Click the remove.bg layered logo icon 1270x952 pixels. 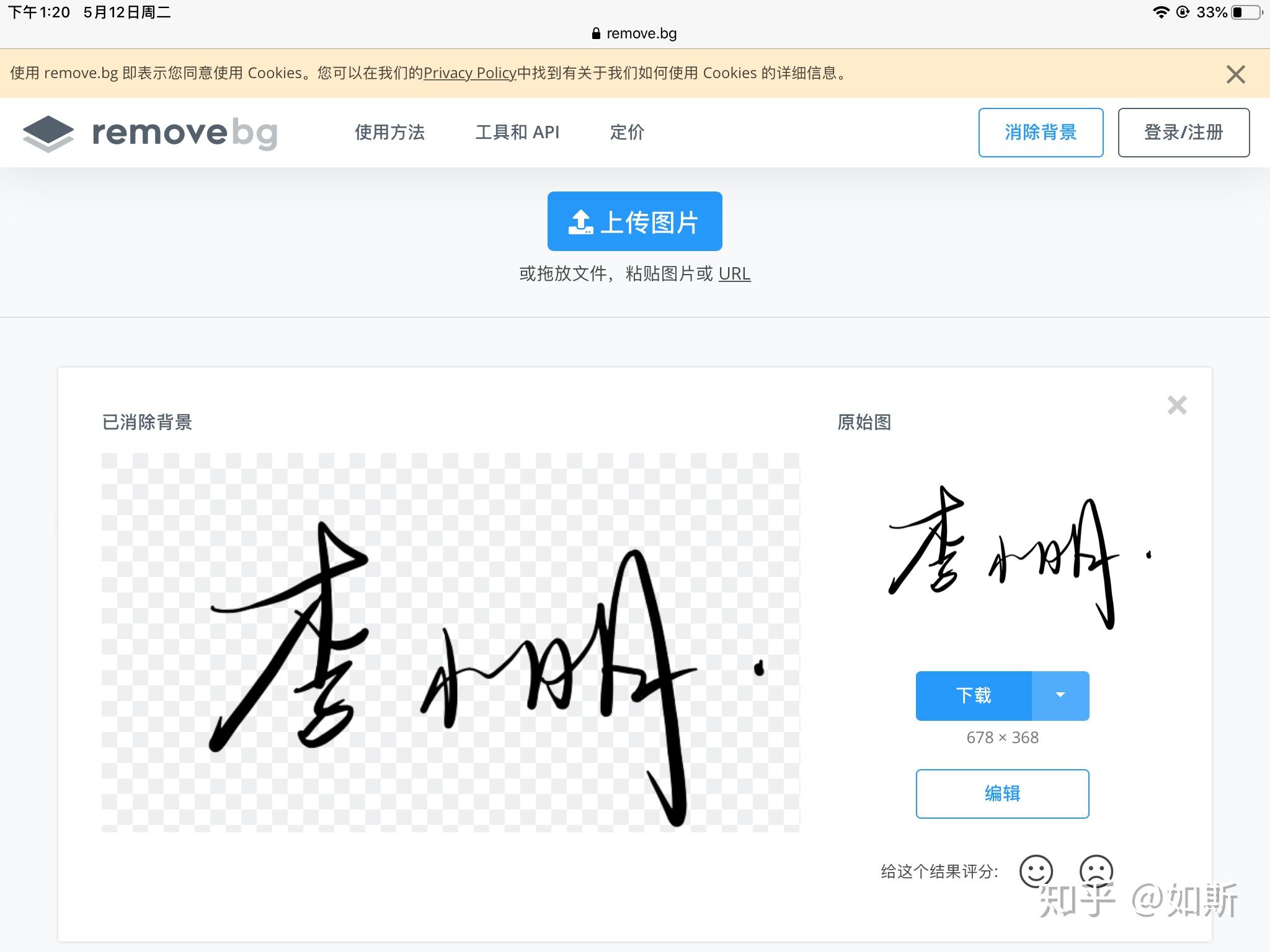point(48,133)
